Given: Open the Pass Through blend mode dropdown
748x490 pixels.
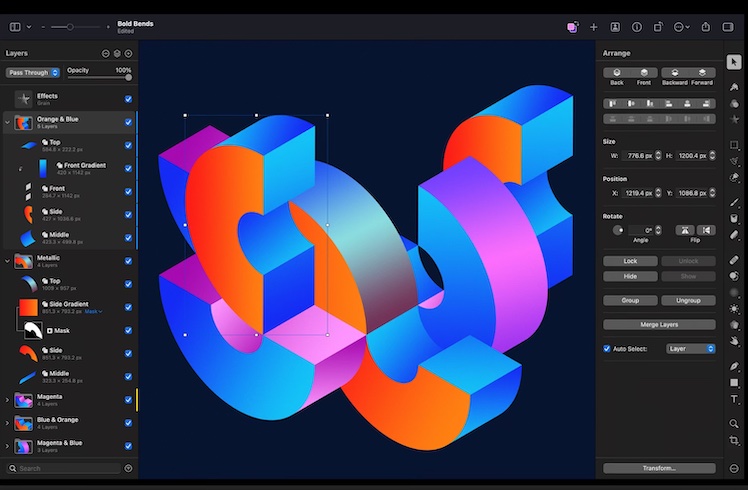Looking at the screenshot, I should (33, 72).
